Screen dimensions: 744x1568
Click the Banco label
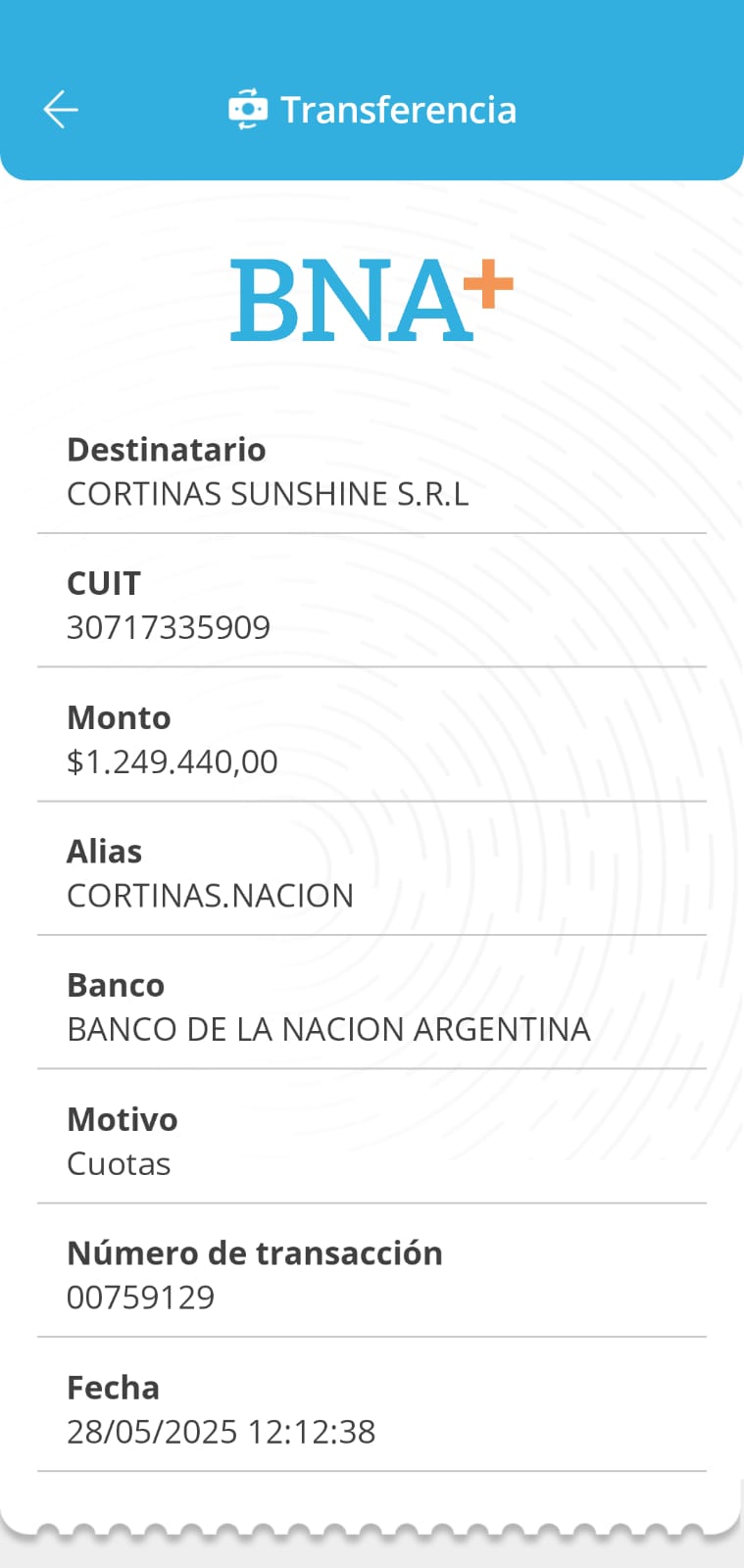(x=116, y=985)
